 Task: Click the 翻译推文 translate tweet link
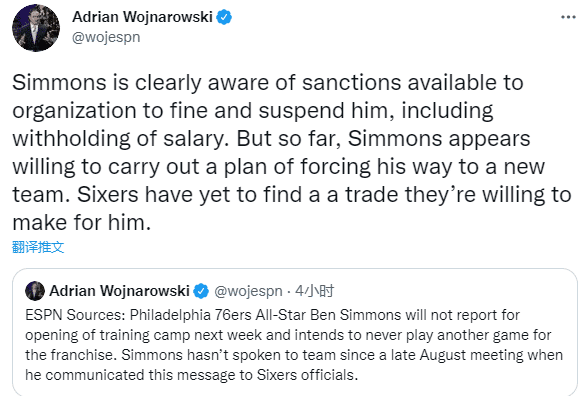38,247
